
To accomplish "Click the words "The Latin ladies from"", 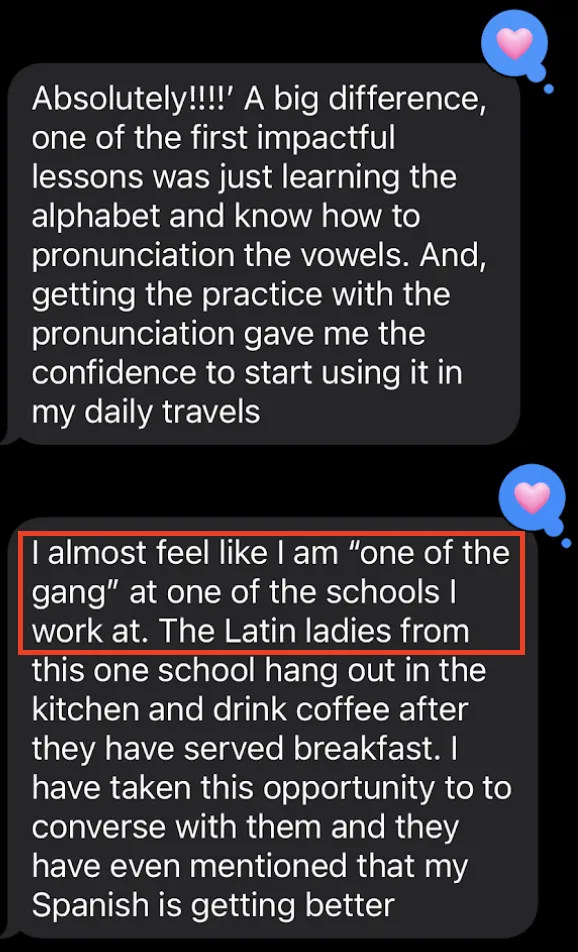I will (314, 631).
